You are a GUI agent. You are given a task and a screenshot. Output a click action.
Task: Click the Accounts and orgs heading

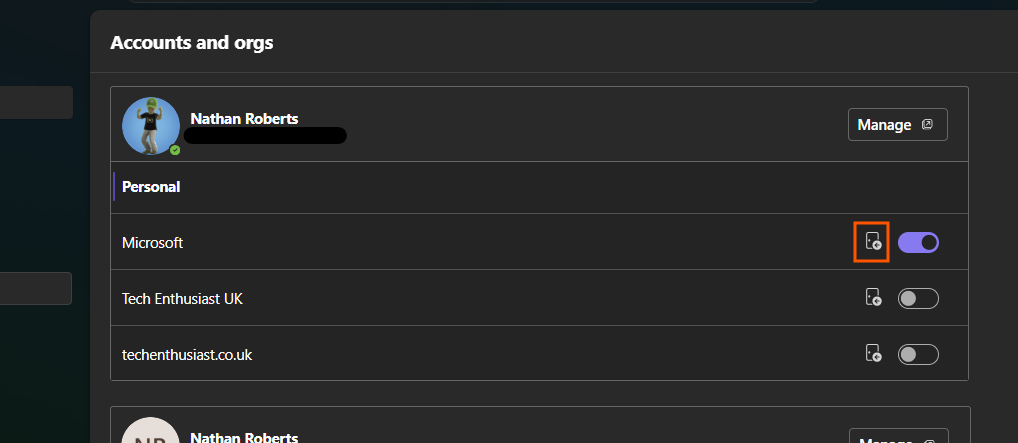tap(192, 43)
